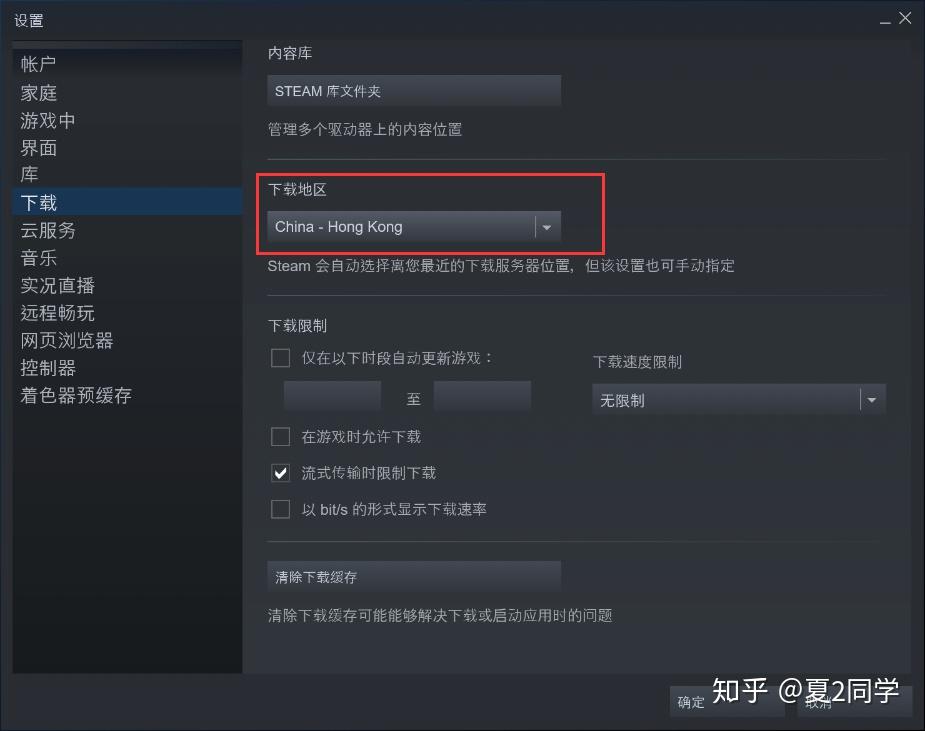Click the update start time field
The image size is (925, 731).
[x=332, y=396]
